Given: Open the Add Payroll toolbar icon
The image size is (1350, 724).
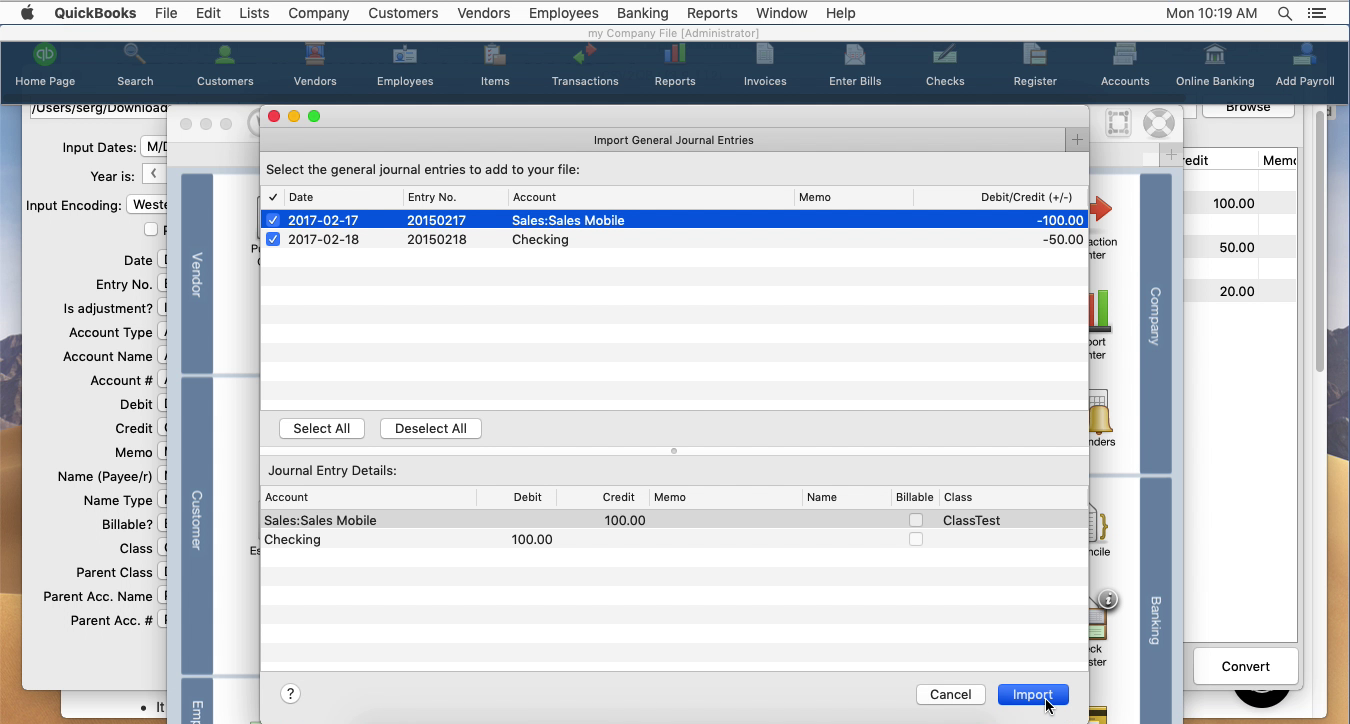Looking at the screenshot, I should (1305, 65).
